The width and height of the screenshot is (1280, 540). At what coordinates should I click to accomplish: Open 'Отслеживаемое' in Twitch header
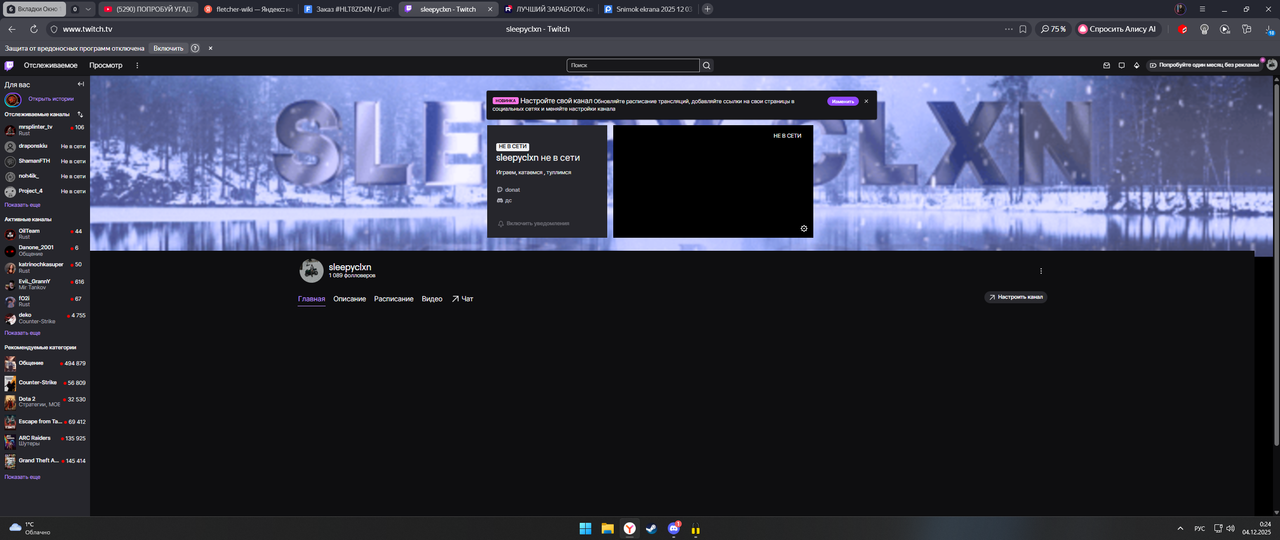[50, 65]
